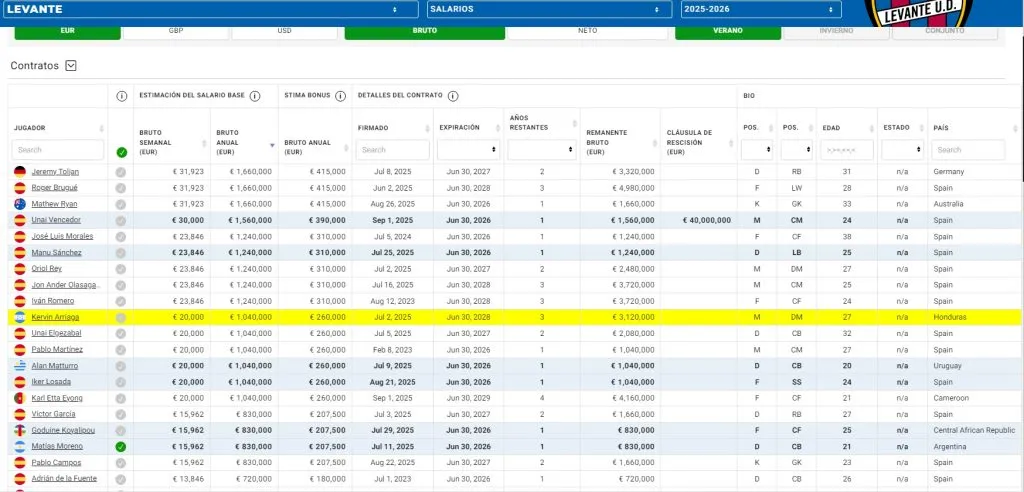Open Roger Brugué player link

coord(54,188)
